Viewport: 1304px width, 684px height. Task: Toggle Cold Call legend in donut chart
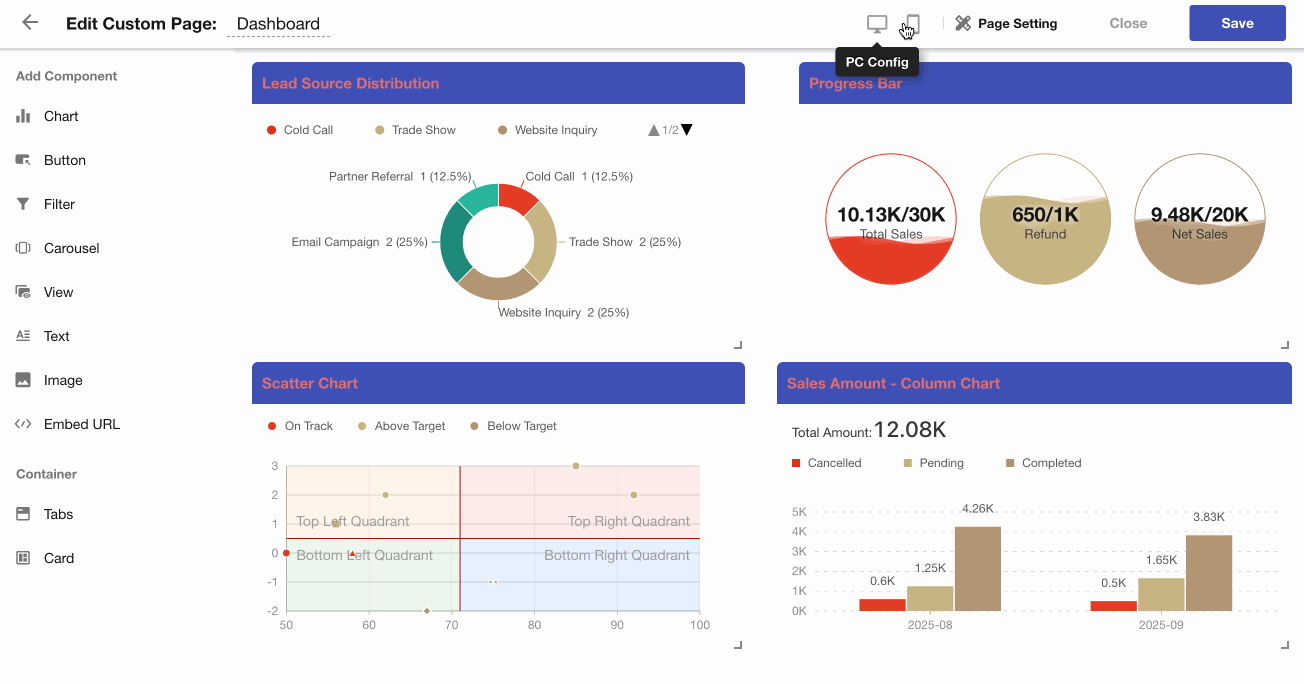click(300, 130)
